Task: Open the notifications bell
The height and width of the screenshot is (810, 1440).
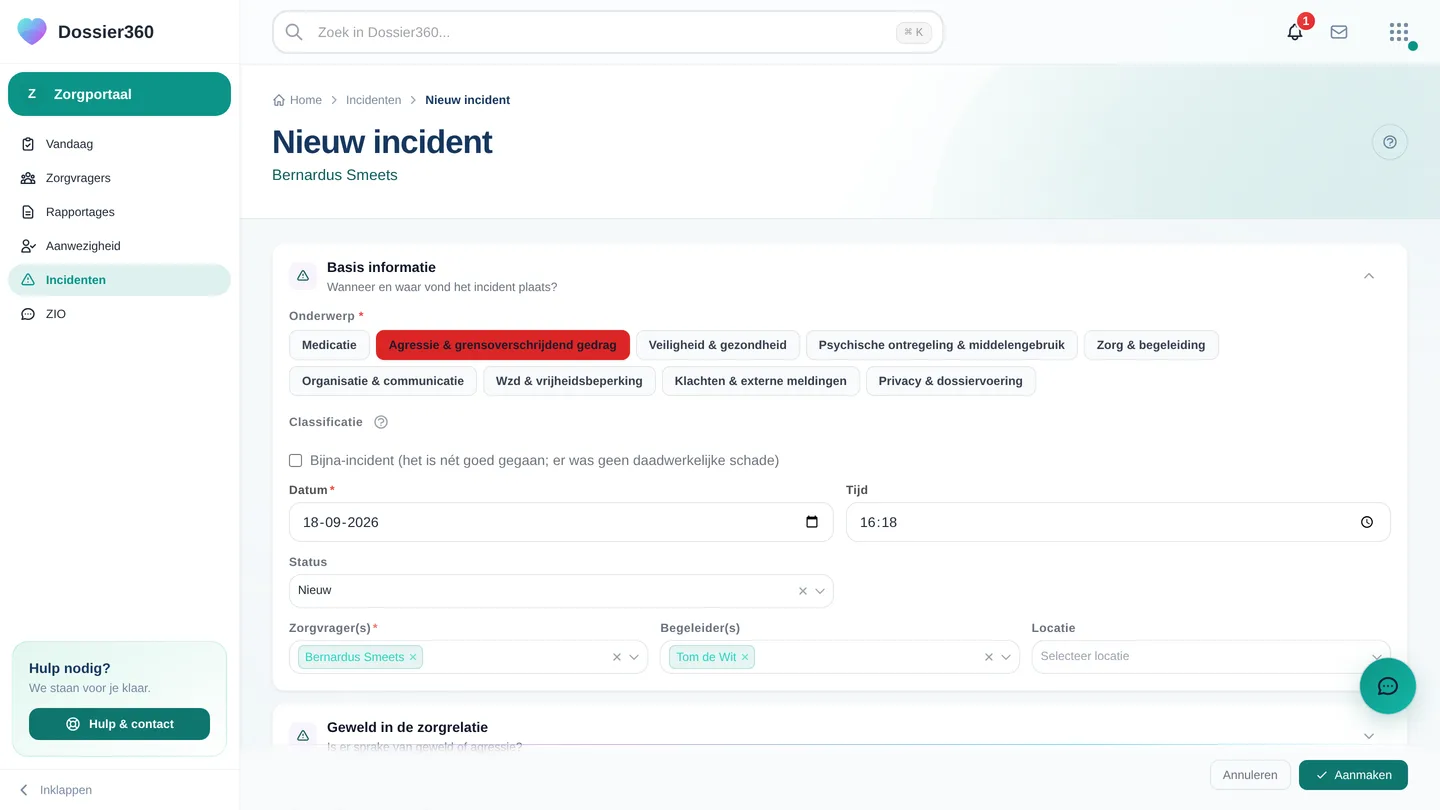Action: (x=1295, y=32)
